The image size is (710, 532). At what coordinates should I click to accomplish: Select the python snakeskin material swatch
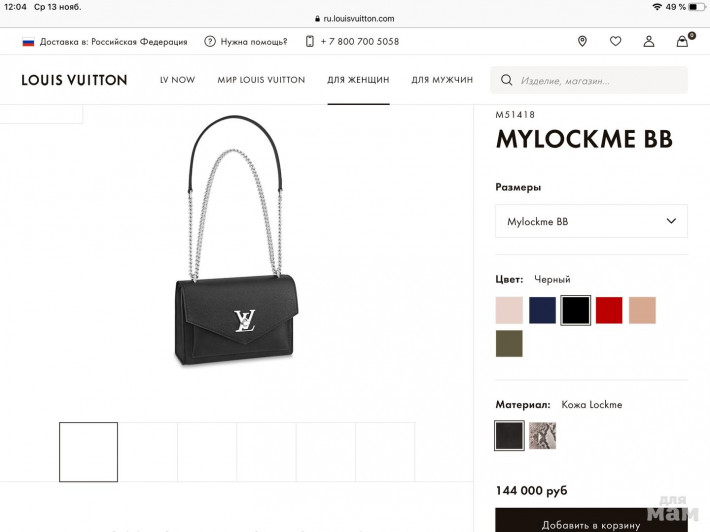(542, 436)
